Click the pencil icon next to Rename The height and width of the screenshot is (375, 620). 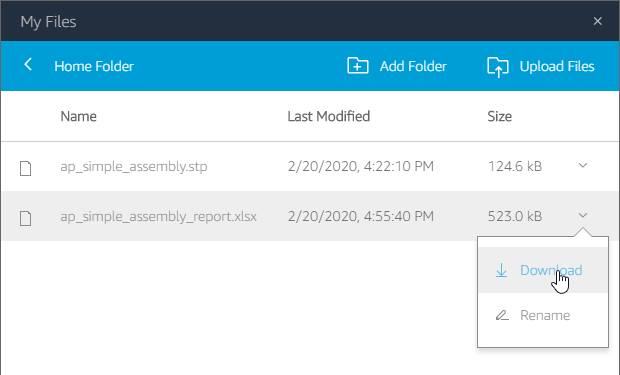pos(502,315)
